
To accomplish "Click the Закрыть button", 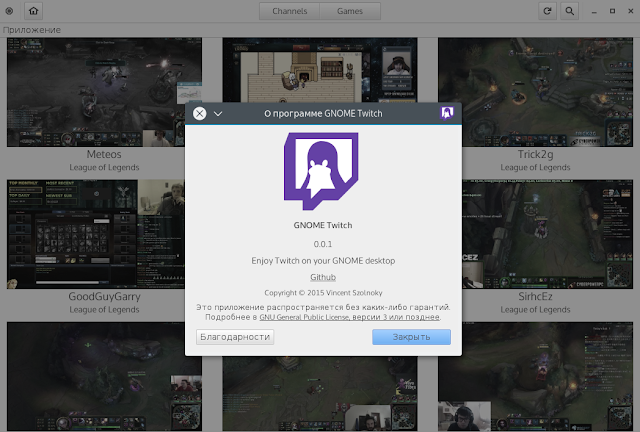I will tap(411, 337).
